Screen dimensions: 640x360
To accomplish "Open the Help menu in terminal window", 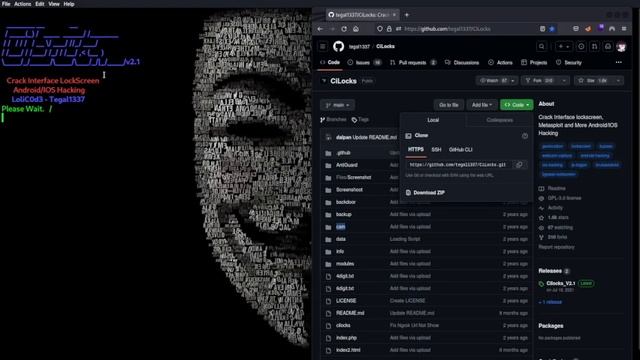I will coord(69,4).
